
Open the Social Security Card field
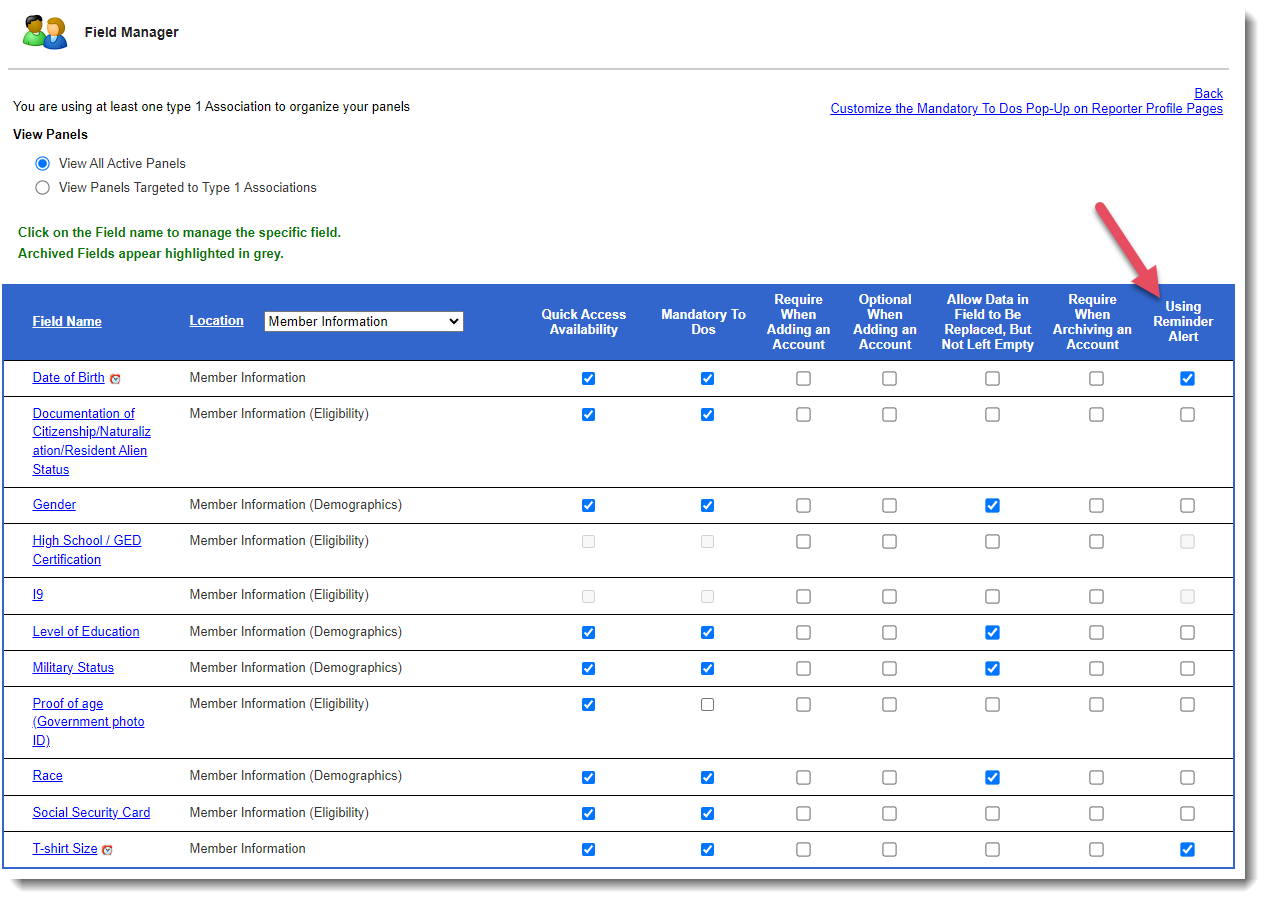coord(91,812)
